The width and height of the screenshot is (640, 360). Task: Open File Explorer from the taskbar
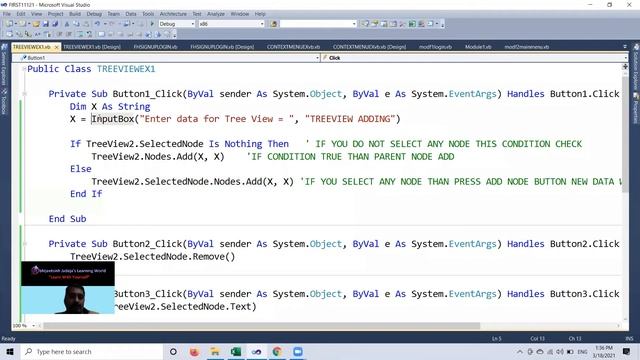click(215, 351)
